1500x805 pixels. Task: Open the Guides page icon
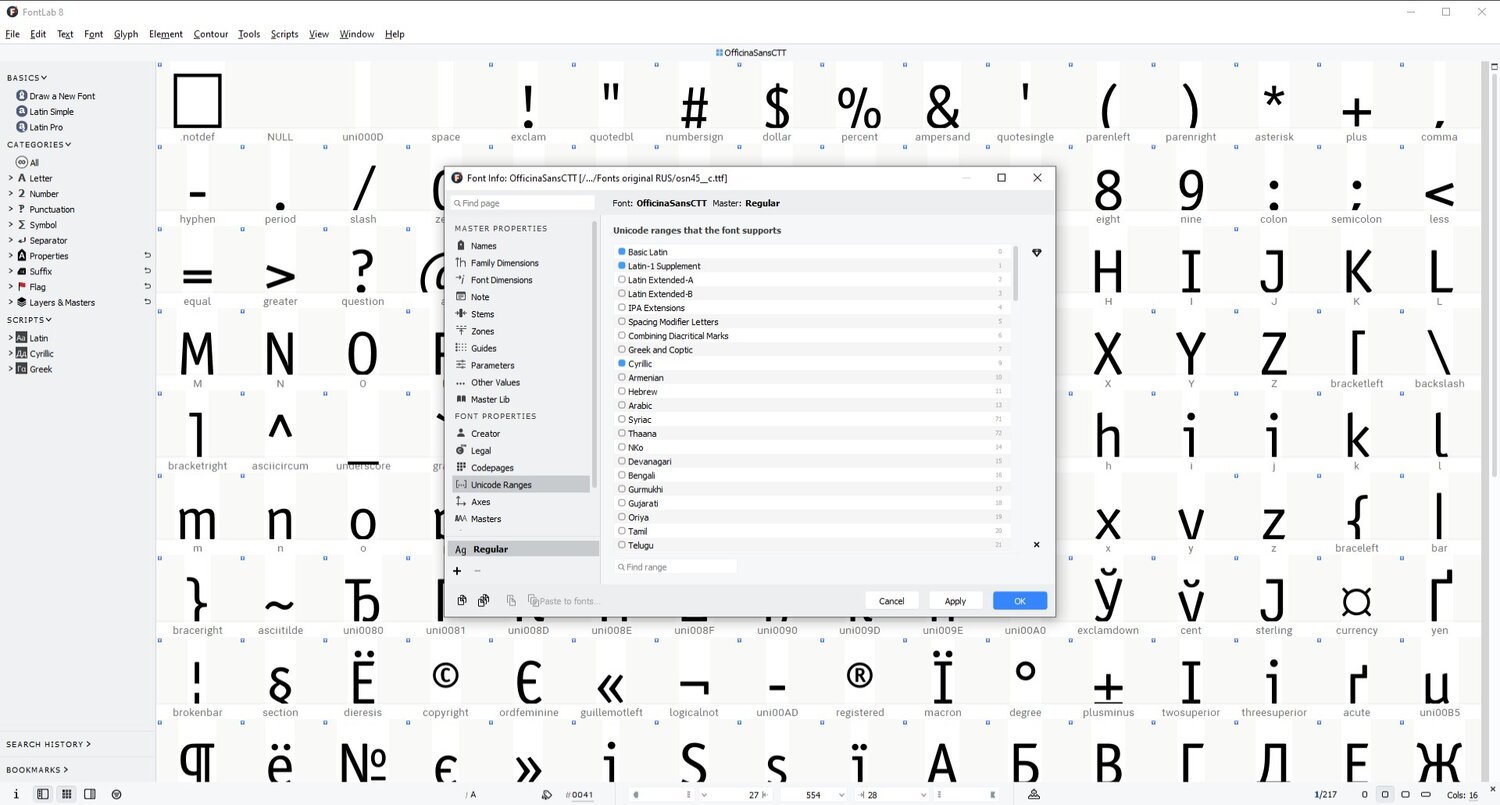coord(461,347)
